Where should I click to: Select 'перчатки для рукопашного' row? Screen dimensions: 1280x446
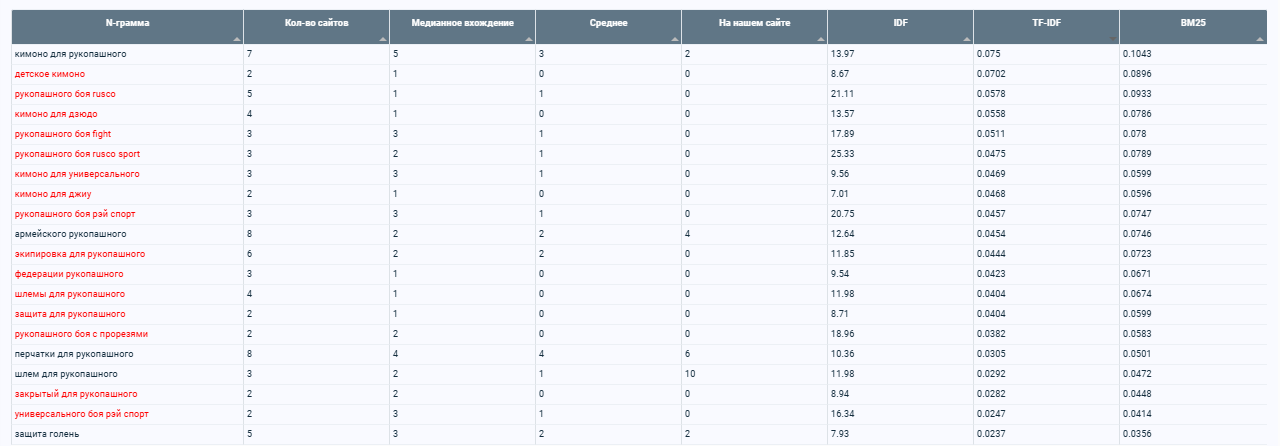pyautogui.click(x=640, y=354)
